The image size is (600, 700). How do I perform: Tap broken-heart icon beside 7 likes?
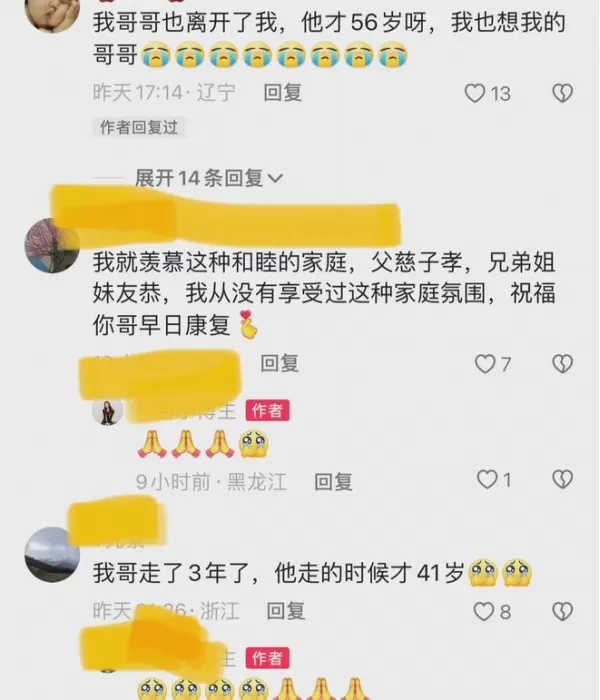562,364
